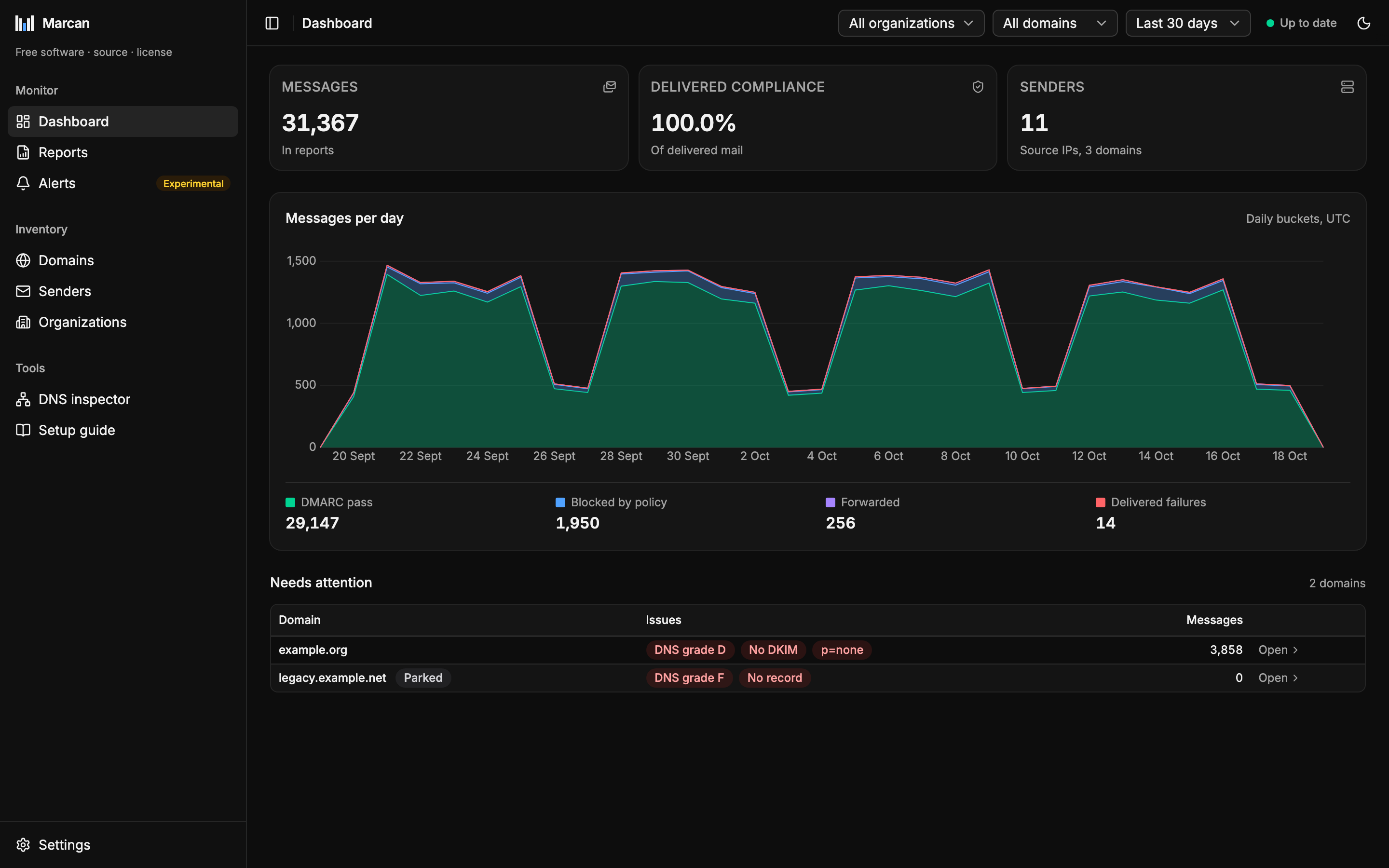The width and height of the screenshot is (1389, 868).
Task: Click the DNS inspector network icon
Action: 23,399
